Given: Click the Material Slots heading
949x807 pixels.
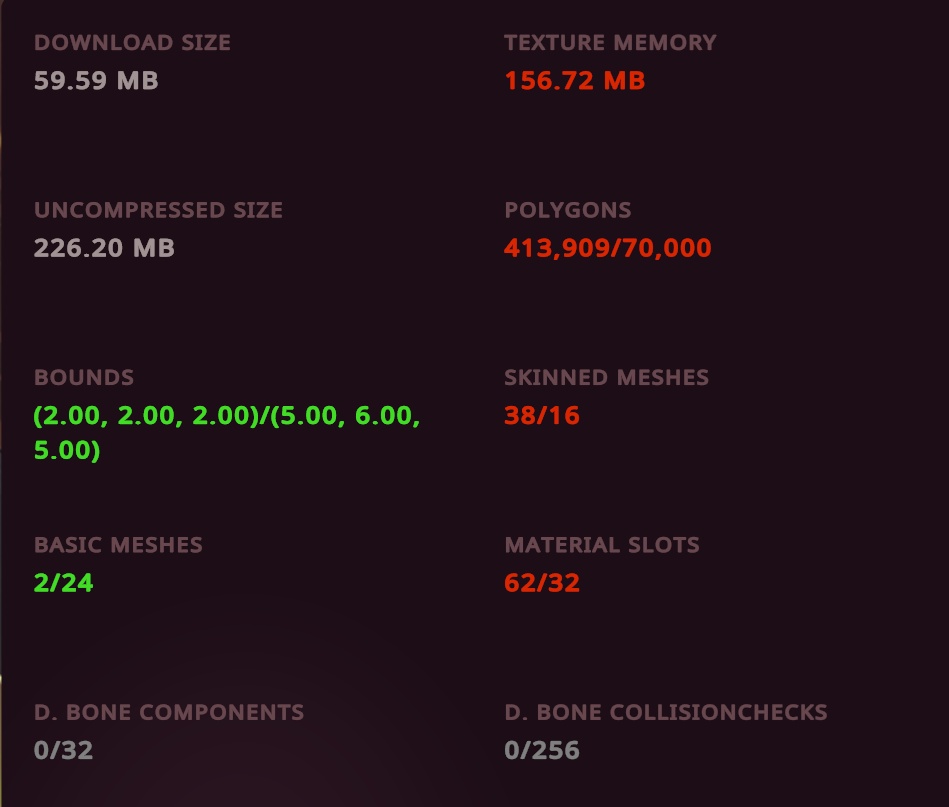Looking at the screenshot, I should (x=602, y=545).
